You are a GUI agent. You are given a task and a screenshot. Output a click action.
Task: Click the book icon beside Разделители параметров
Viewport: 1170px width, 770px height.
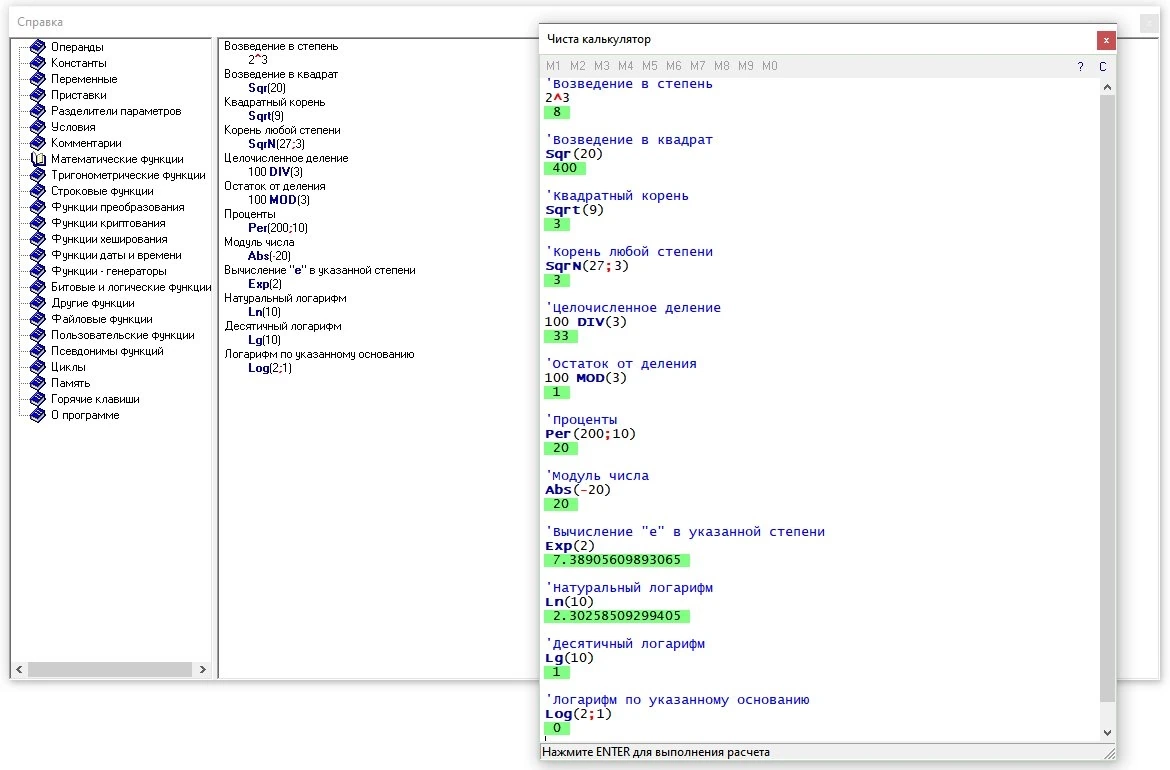pos(37,111)
